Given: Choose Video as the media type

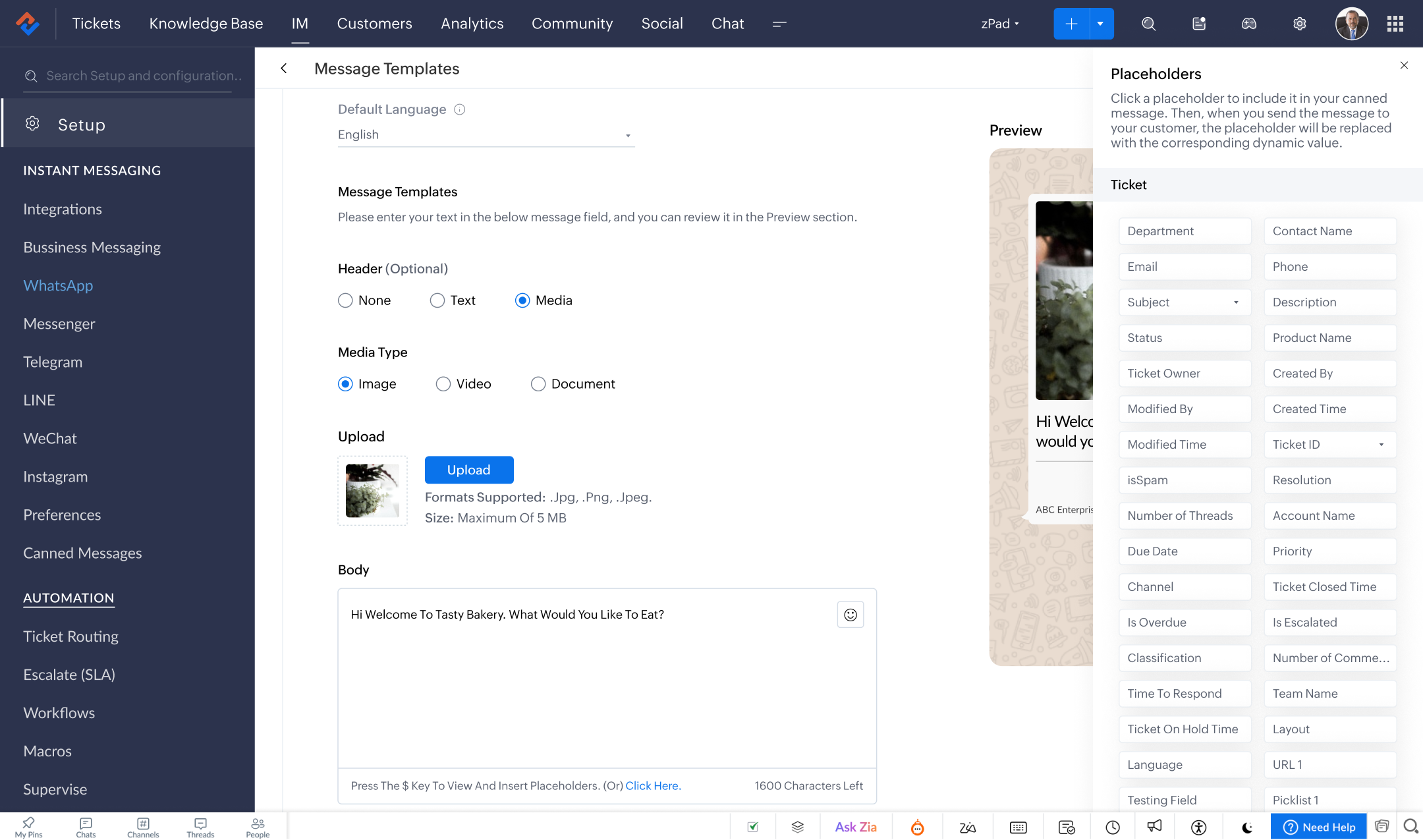Looking at the screenshot, I should coord(443,384).
